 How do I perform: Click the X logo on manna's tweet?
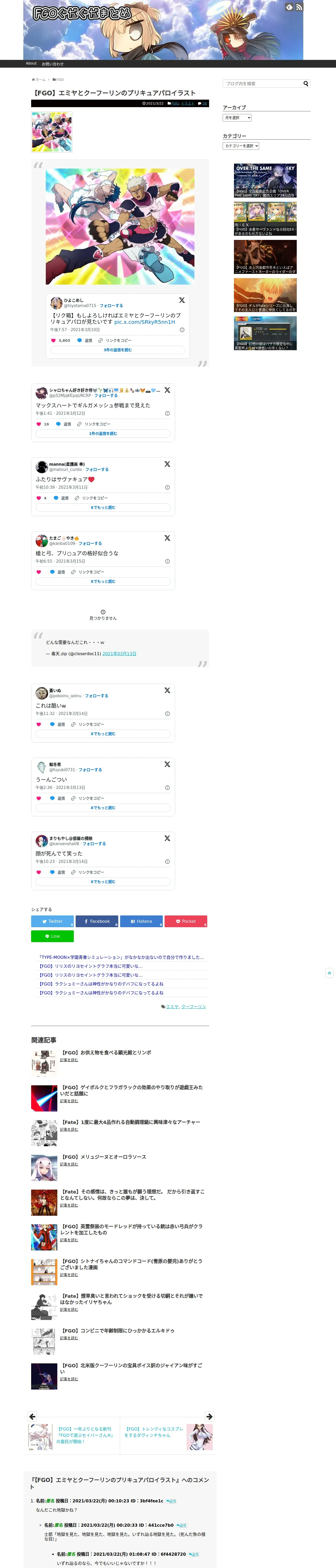(167, 464)
